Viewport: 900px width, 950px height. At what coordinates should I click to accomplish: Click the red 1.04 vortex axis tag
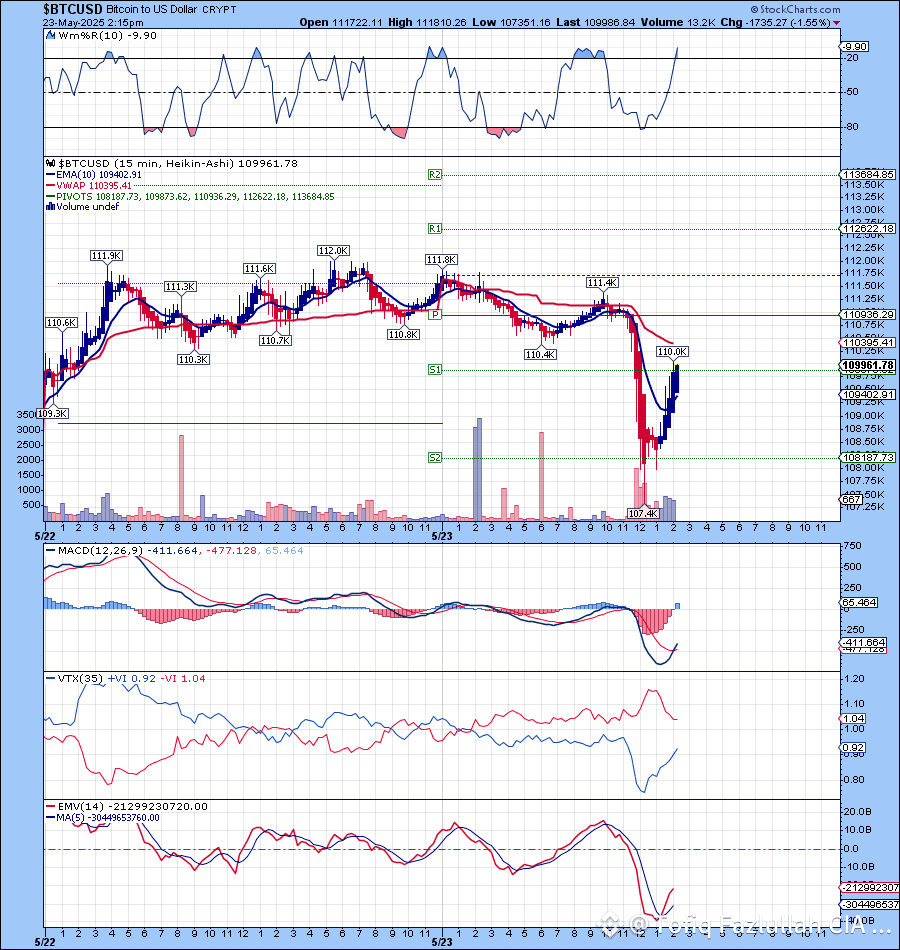854,719
